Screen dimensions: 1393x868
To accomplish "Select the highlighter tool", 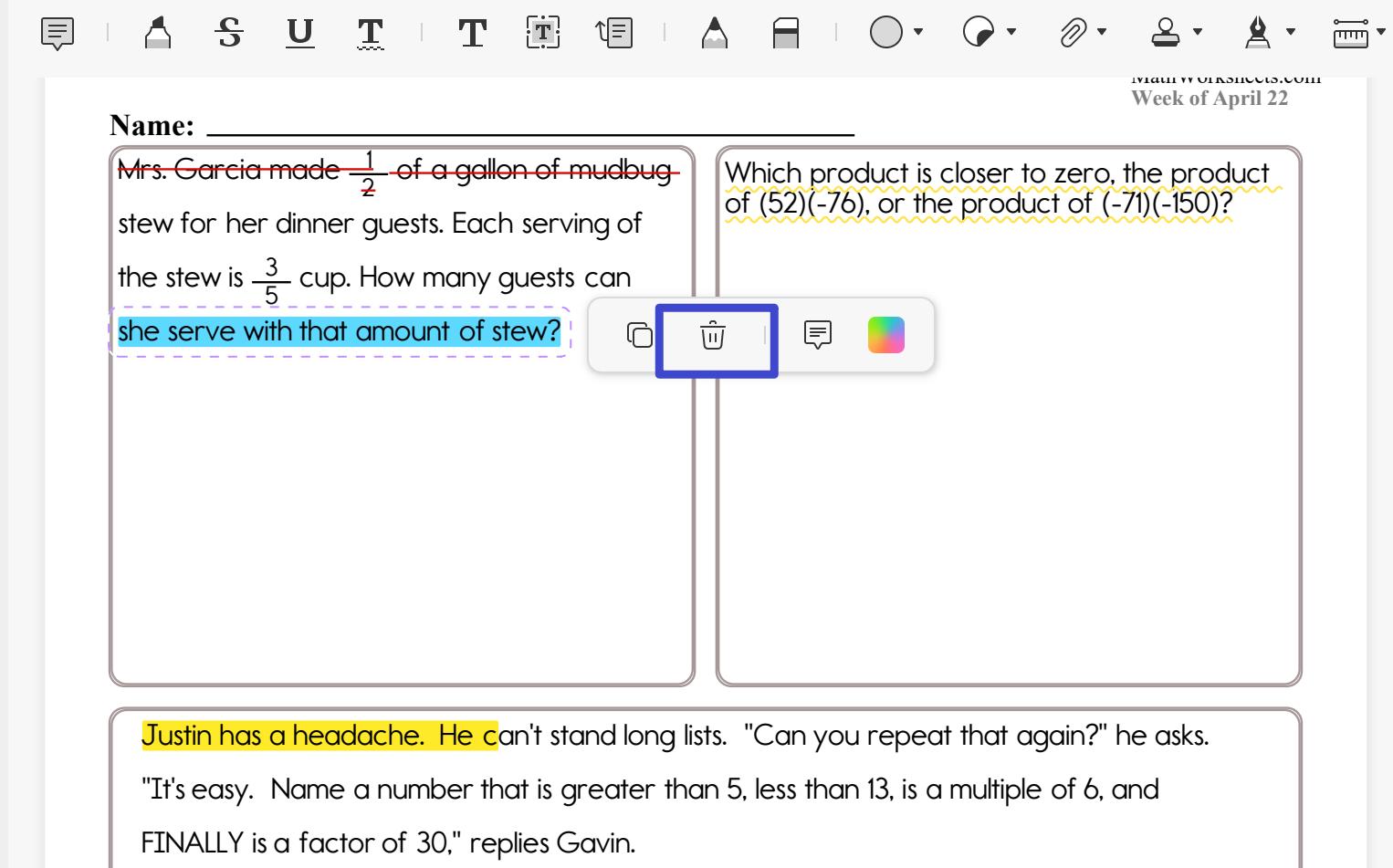I will tap(157, 34).
